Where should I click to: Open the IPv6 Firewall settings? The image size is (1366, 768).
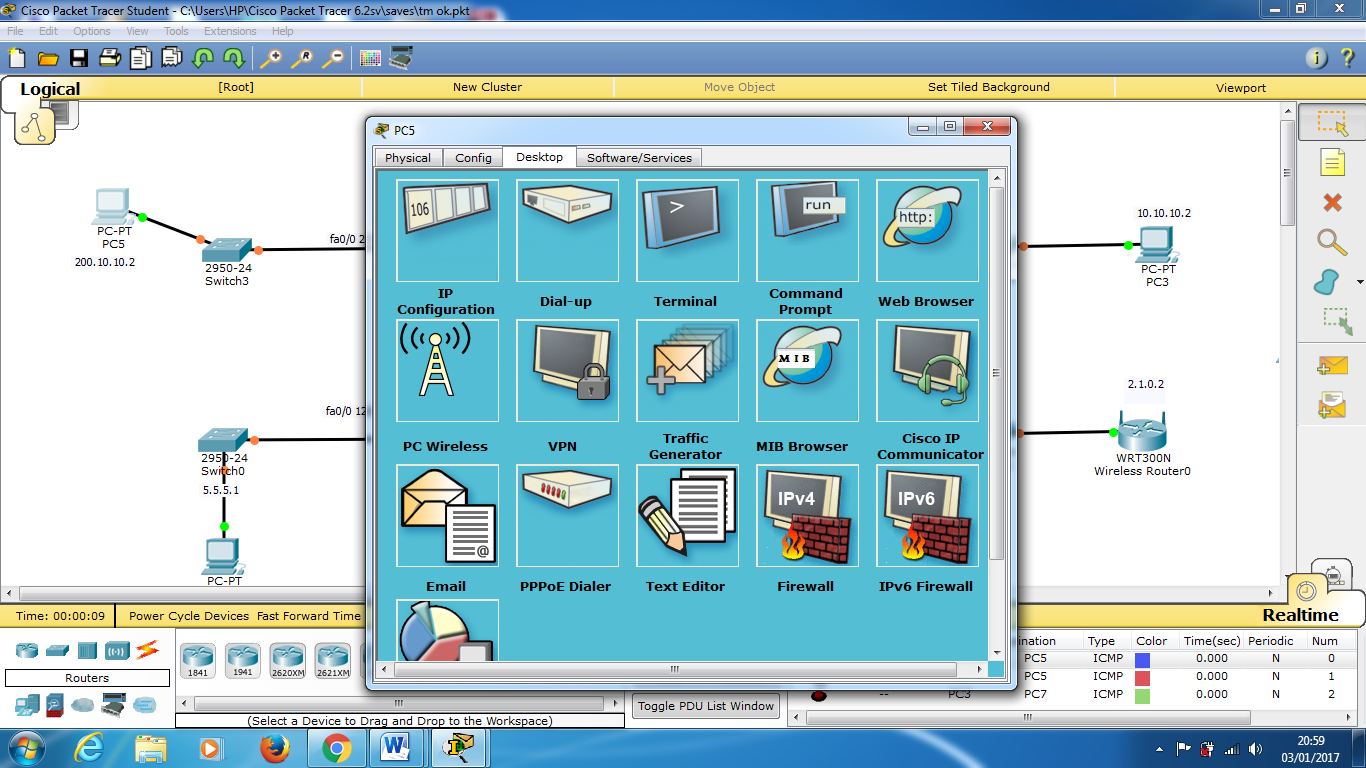click(x=927, y=516)
